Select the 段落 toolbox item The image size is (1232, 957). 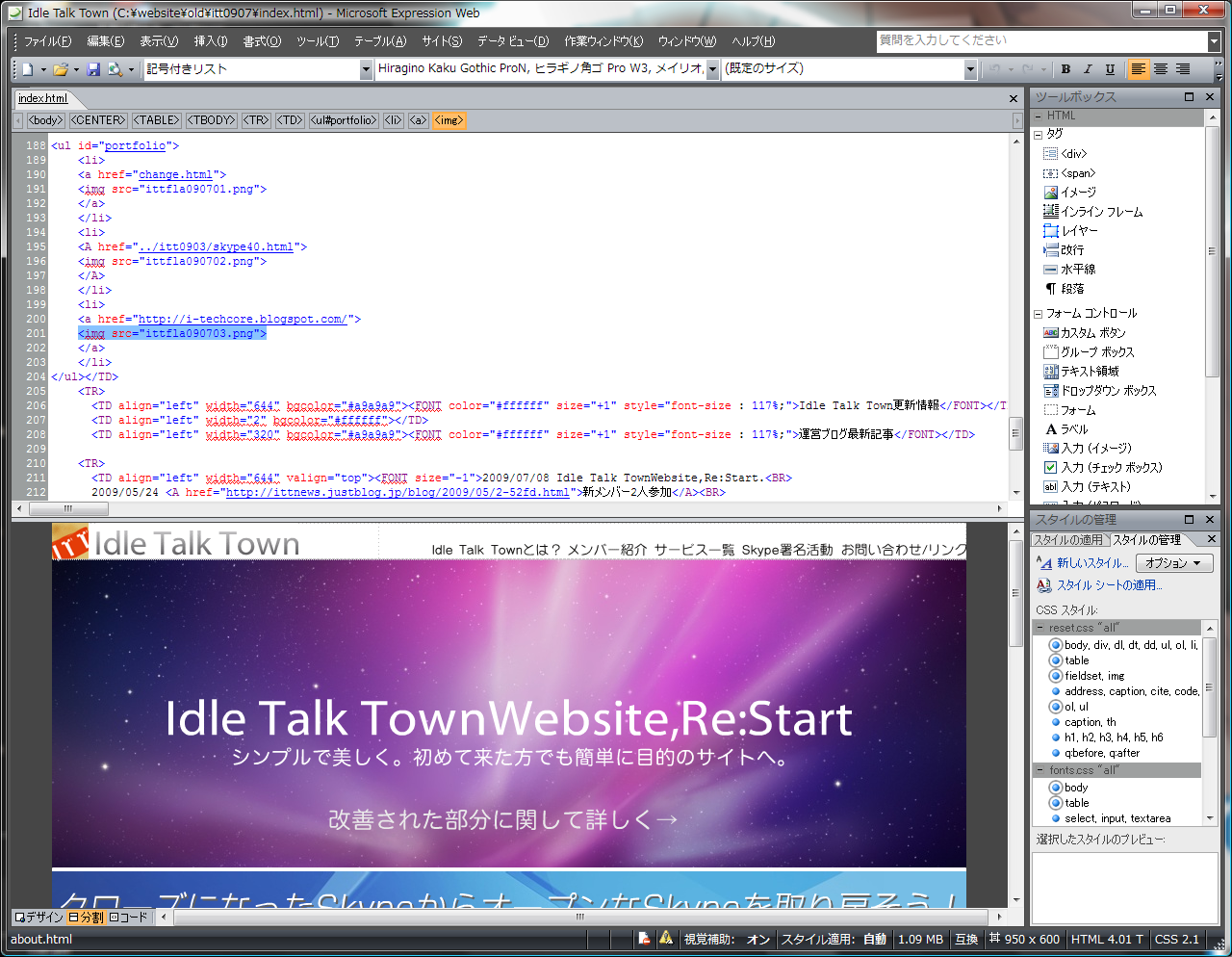[x=1064, y=289]
